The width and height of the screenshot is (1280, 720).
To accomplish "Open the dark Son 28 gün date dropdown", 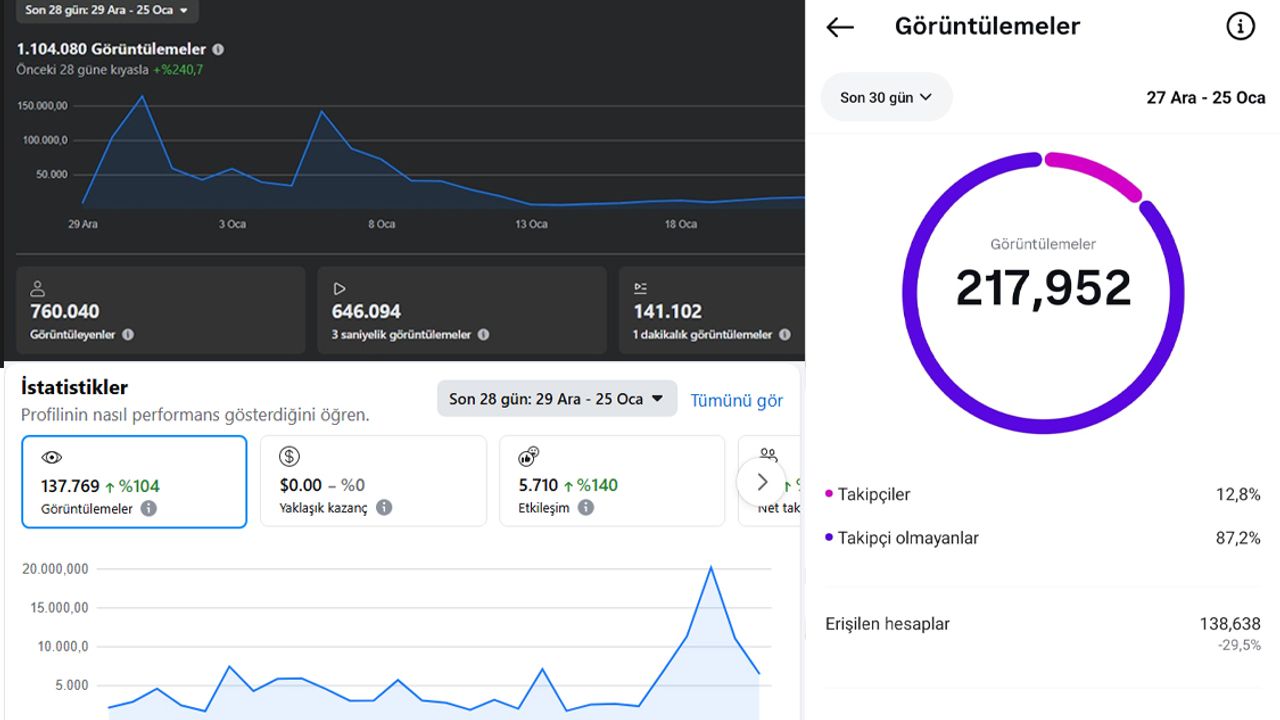I will (106, 10).
